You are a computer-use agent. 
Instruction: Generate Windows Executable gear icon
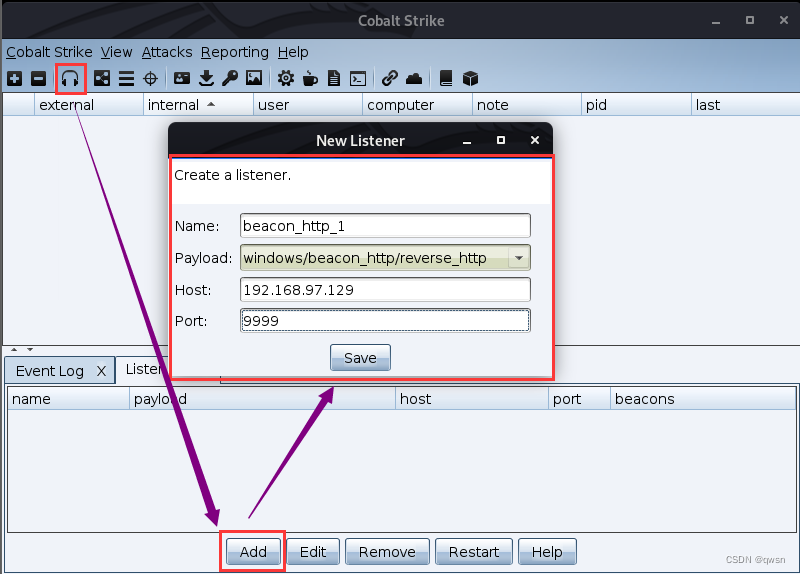point(286,79)
